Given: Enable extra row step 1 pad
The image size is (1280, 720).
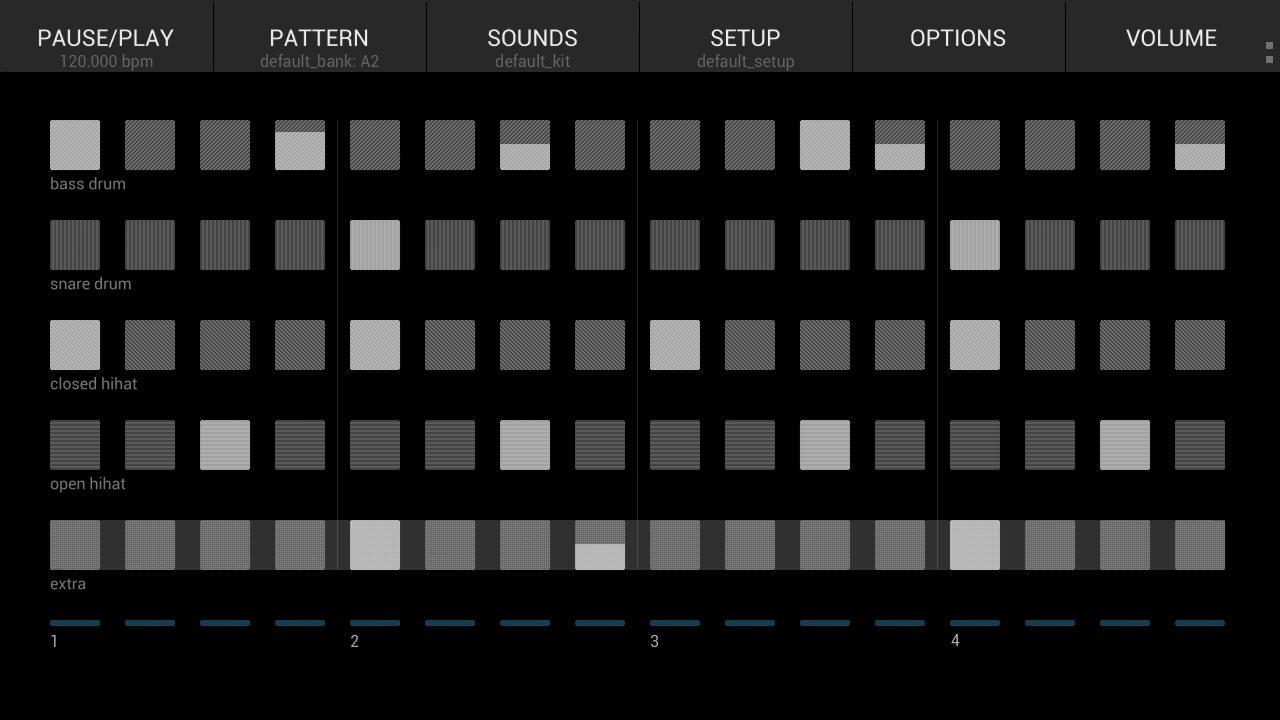Looking at the screenshot, I should click(75, 545).
